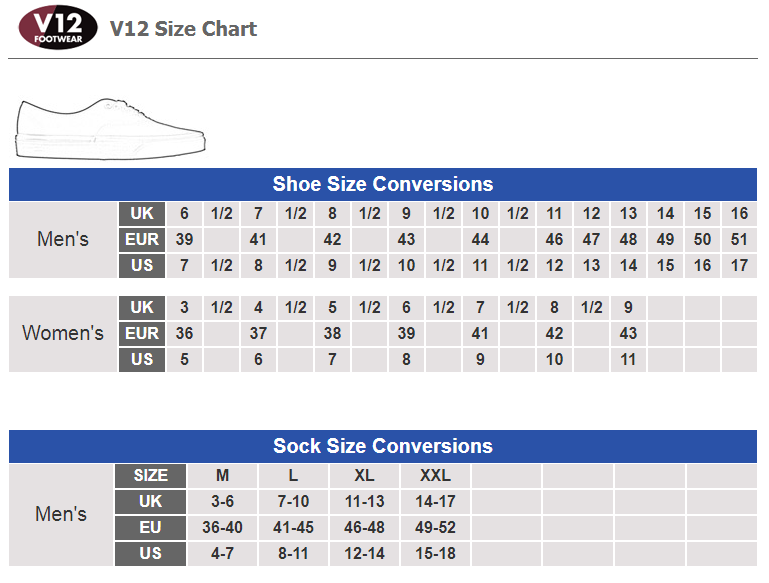Click the sock US 15-18 cell
Image resolution: width=769 pixels, height=583 pixels.
[436, 554]
